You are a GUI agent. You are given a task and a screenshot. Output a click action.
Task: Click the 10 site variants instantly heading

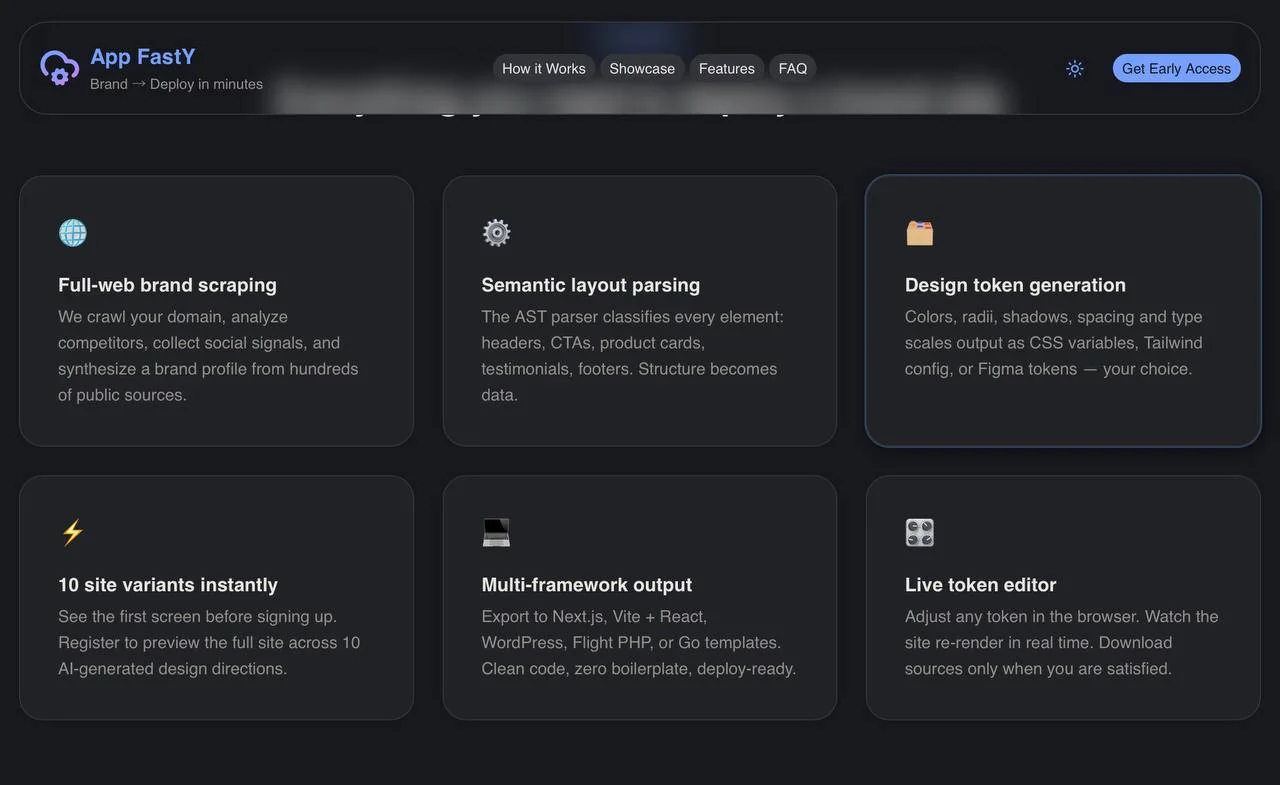(x=168, y=585)
